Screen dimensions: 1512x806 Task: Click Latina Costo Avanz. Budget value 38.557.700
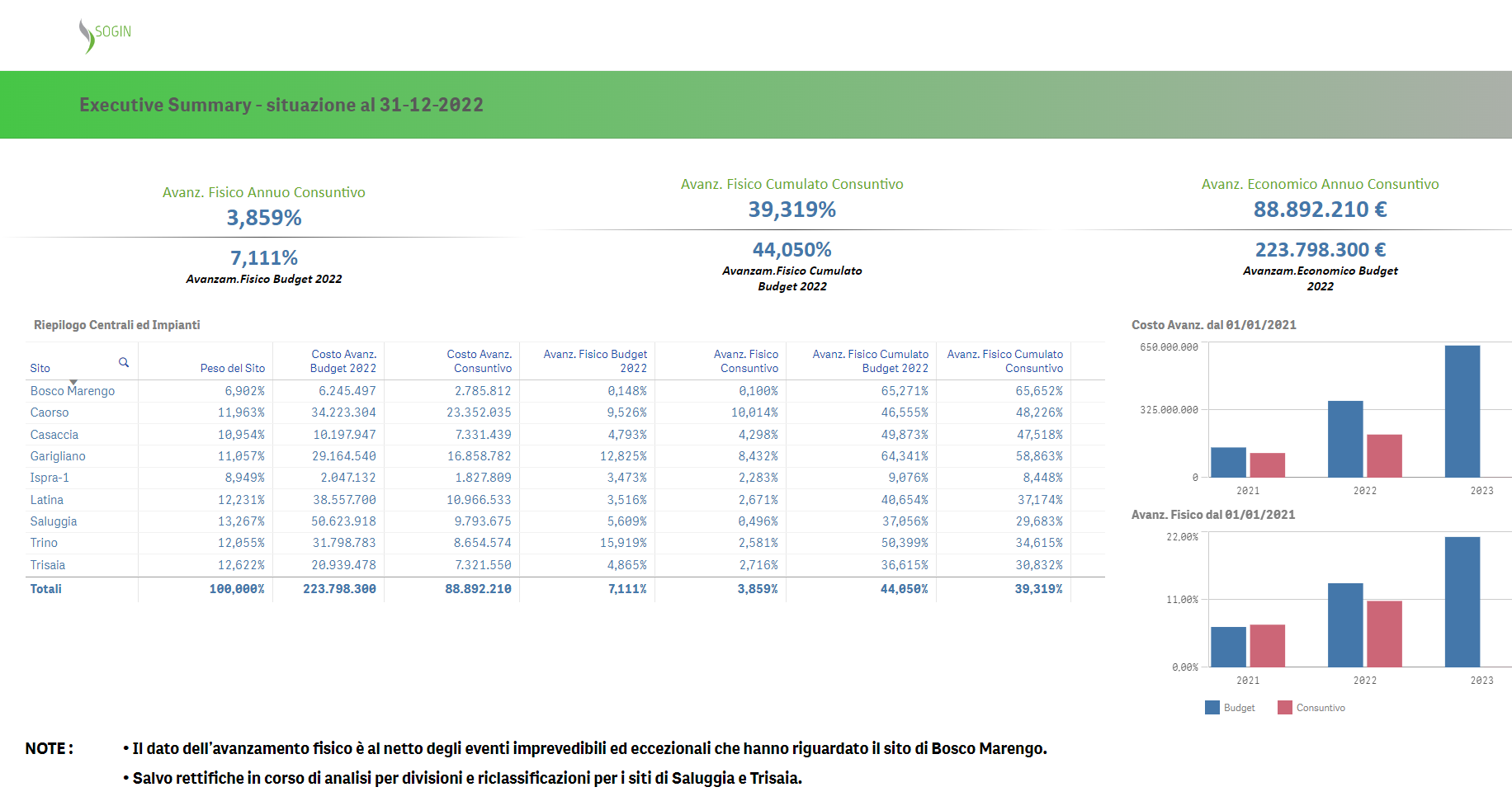pos(344,500)
